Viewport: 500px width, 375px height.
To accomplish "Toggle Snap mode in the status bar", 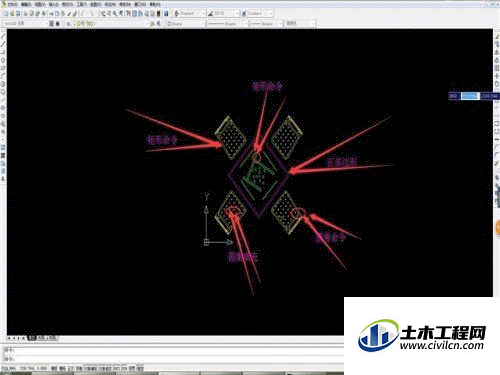I will (54, 368).
